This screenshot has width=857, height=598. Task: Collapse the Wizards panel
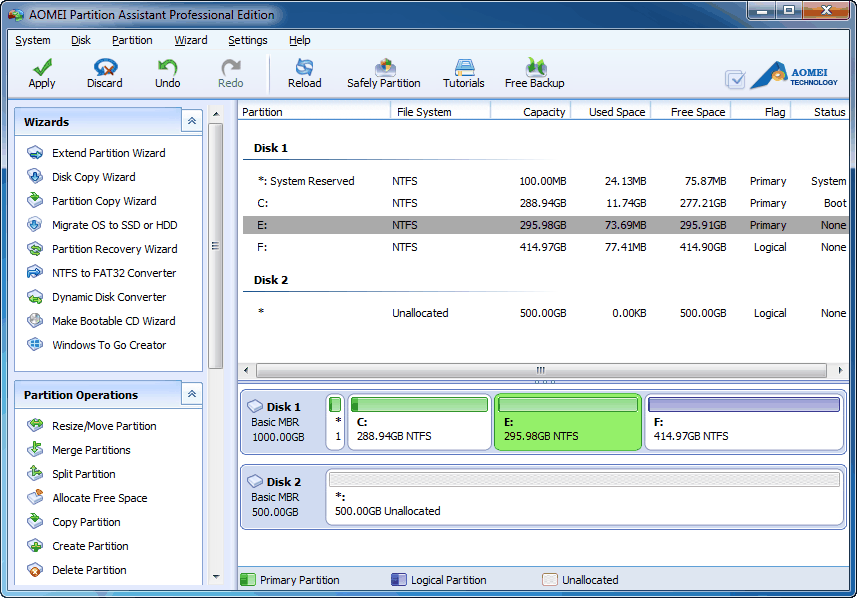192,121
